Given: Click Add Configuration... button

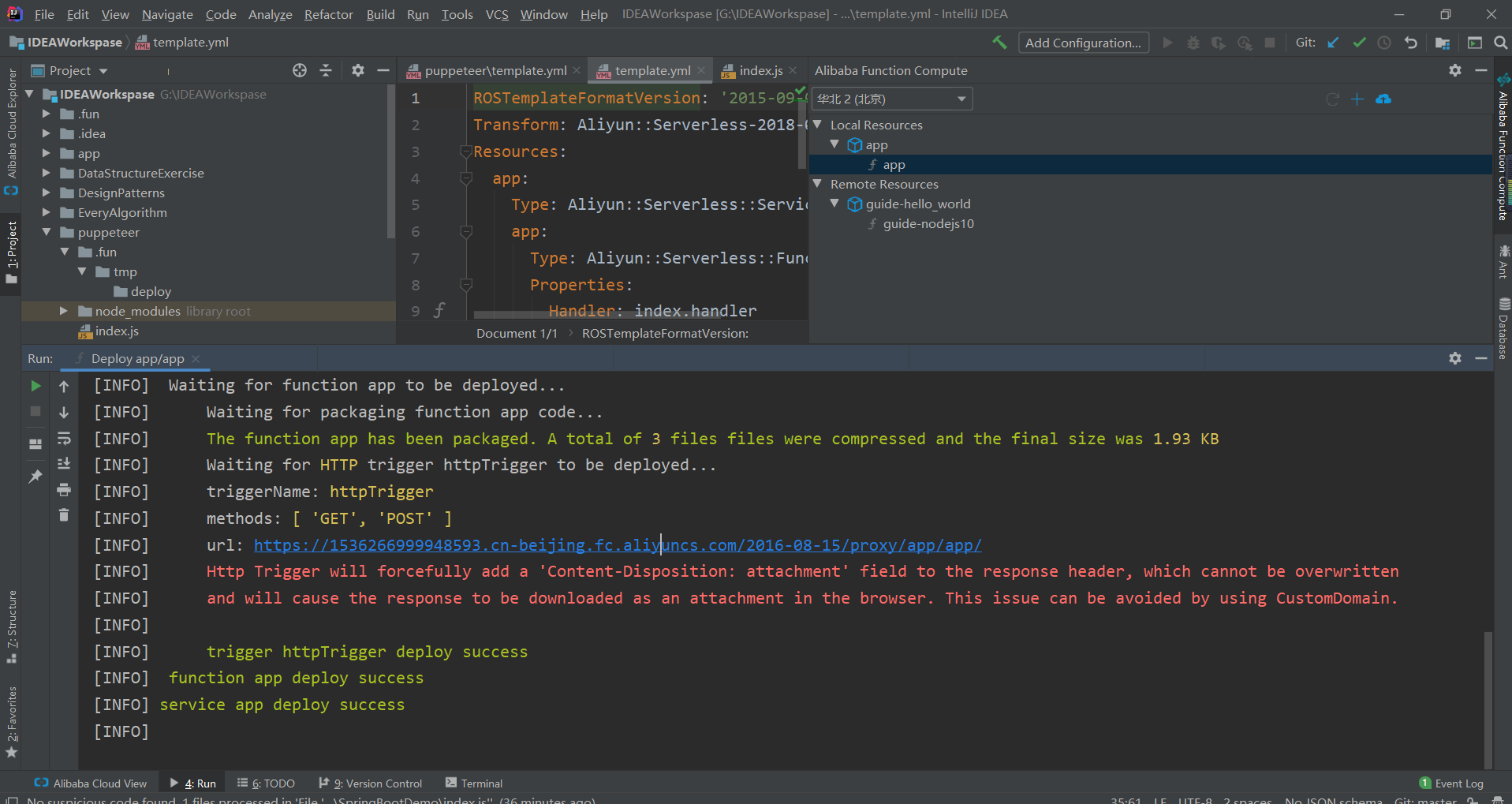Looking at the screenshot, I should tap(1083, 43).
